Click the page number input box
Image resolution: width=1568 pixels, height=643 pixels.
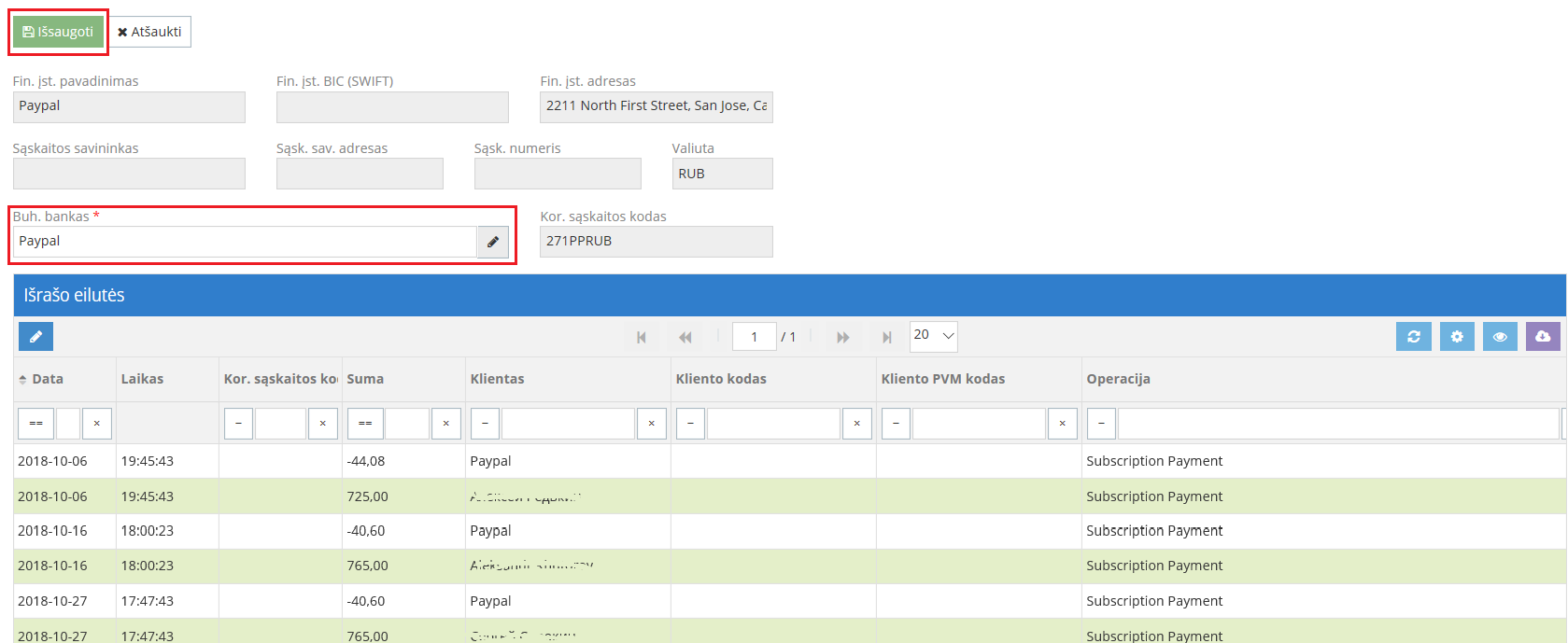point(754,337)
